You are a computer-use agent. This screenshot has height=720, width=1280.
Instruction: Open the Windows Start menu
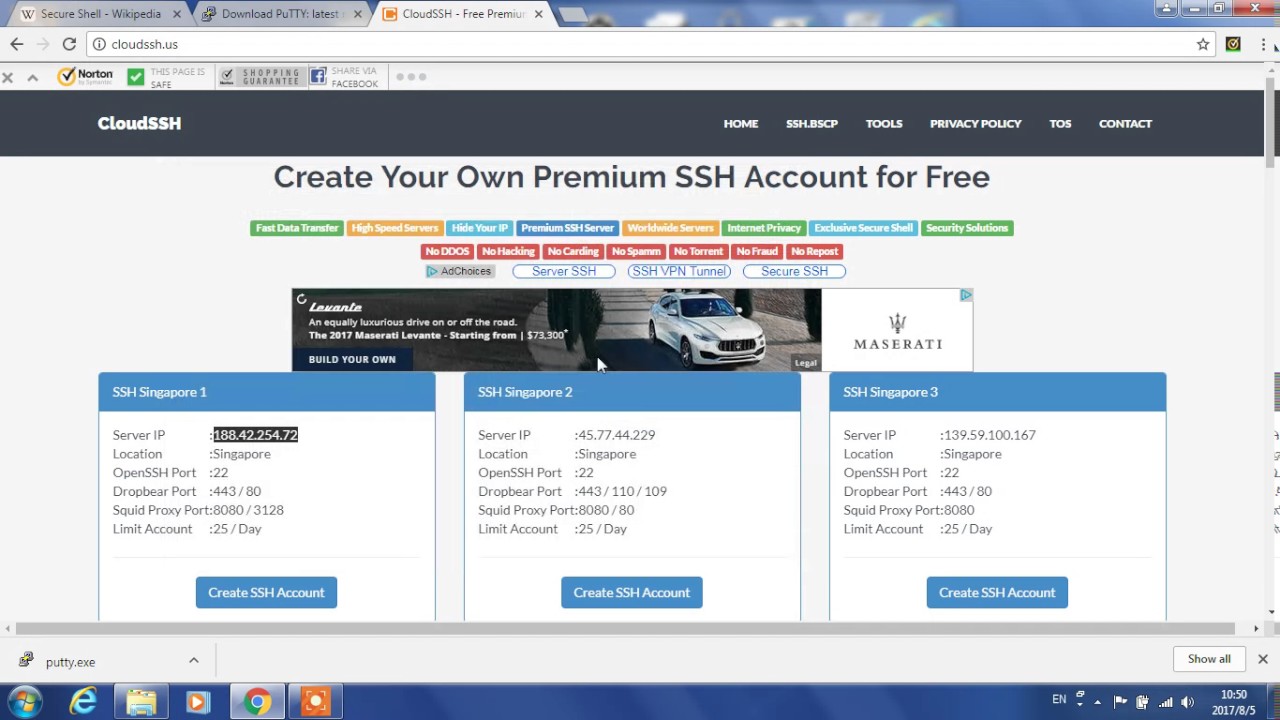pos(25,701)
